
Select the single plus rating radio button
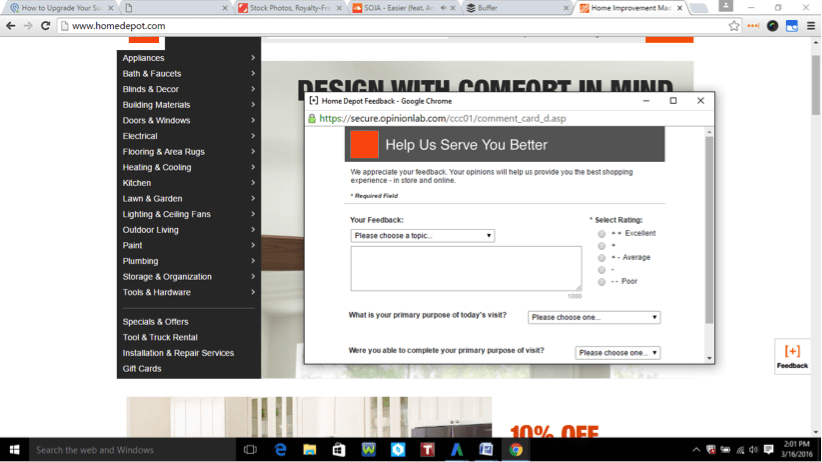(601, 246)
